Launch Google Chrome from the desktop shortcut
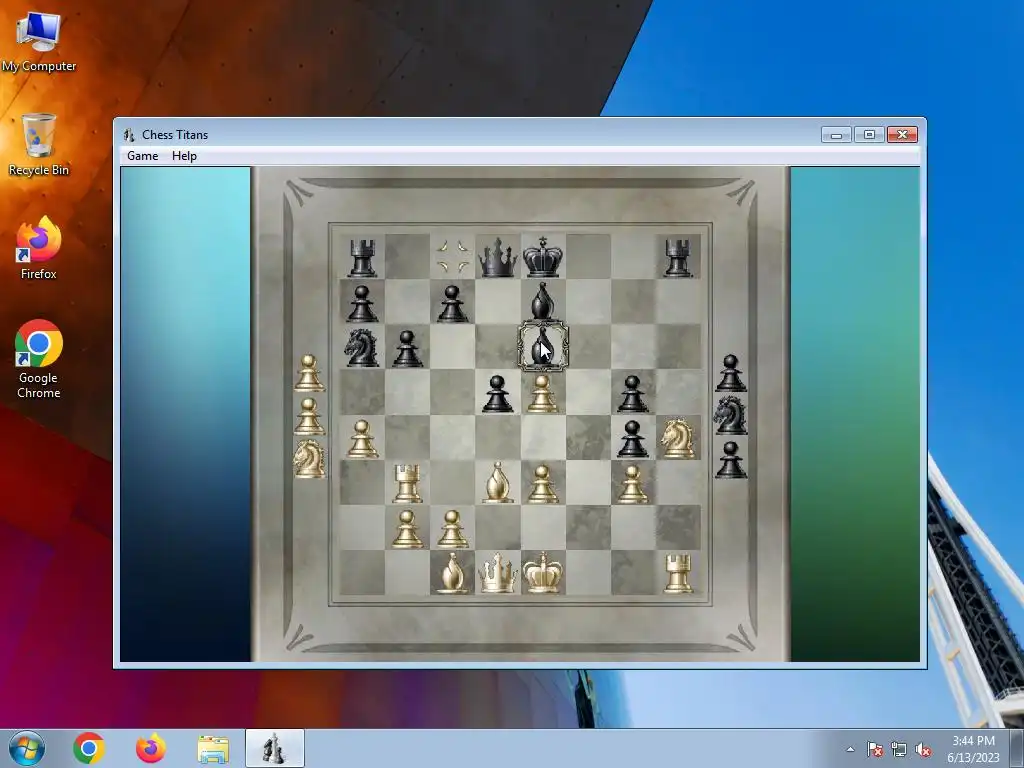This screenshot has height=768, width=1024. pos(39,359)
